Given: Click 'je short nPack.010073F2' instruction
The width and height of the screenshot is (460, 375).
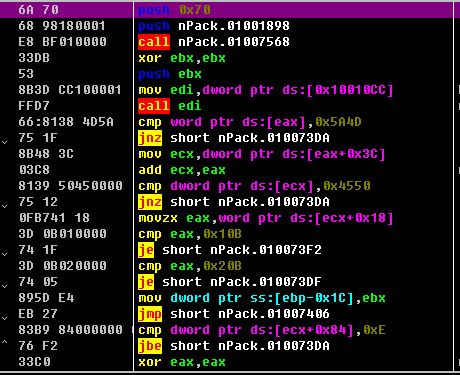Looking at the screenshot, I should coord(230,250).
